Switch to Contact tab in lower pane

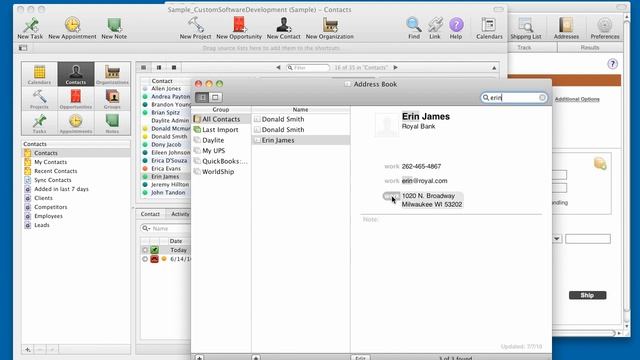point(150,214)
